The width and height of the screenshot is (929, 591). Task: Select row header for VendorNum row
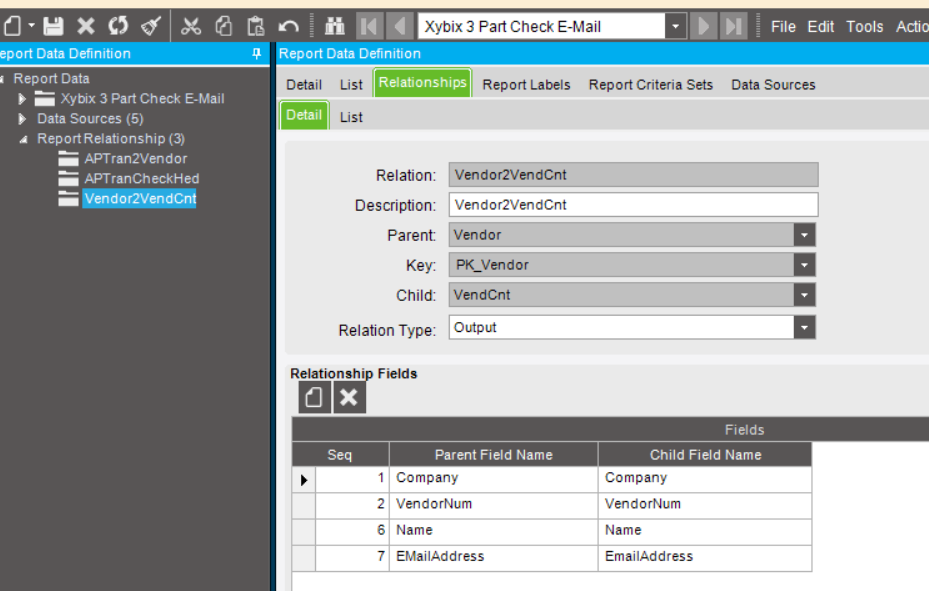pyautogui.click(x=304, y=506)
